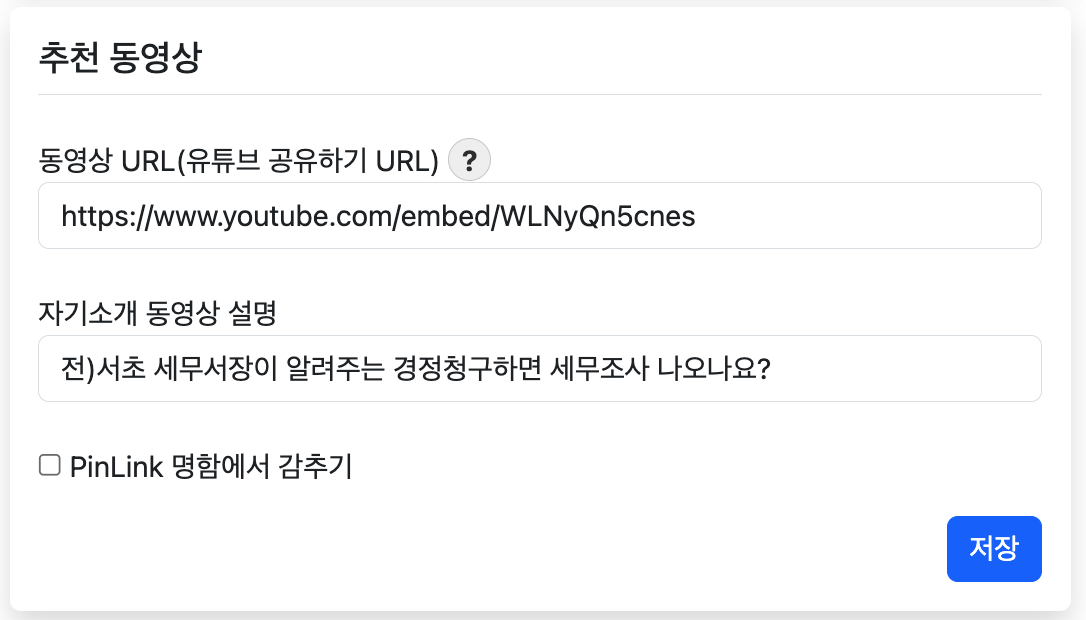Place cursor after 'WLNyQn5cnes' in URL field
The height and width of the screenshot is (620, 1086).
697,216
